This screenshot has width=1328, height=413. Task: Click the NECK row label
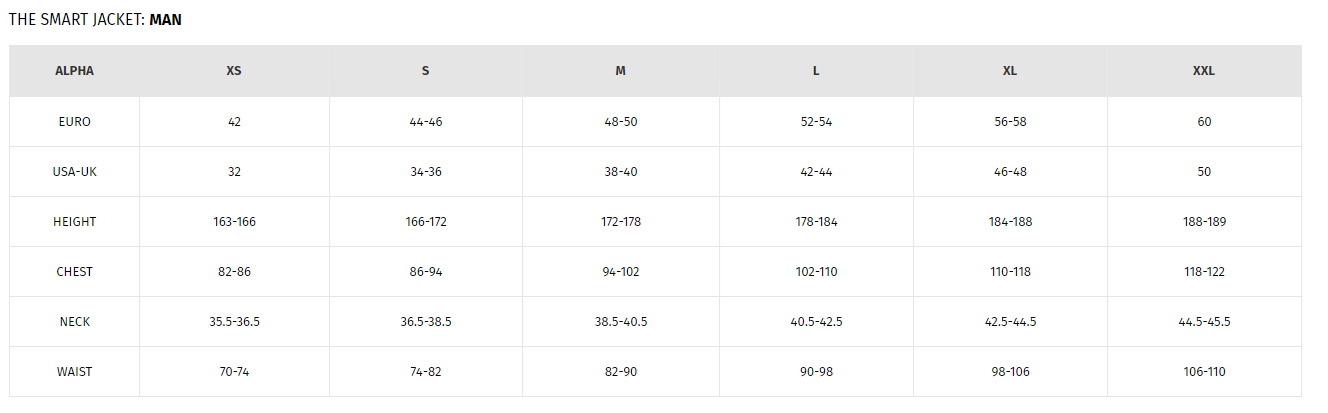point(74,321)
